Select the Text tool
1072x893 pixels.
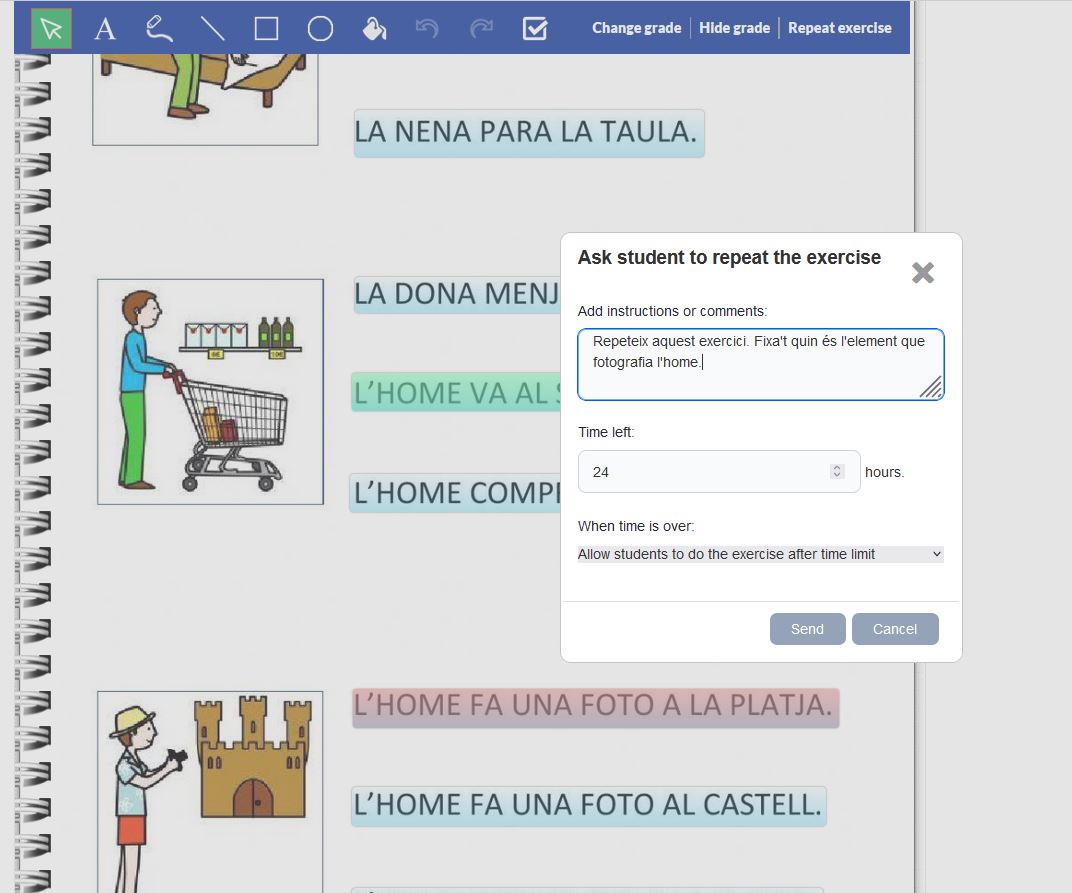point(104,29)
